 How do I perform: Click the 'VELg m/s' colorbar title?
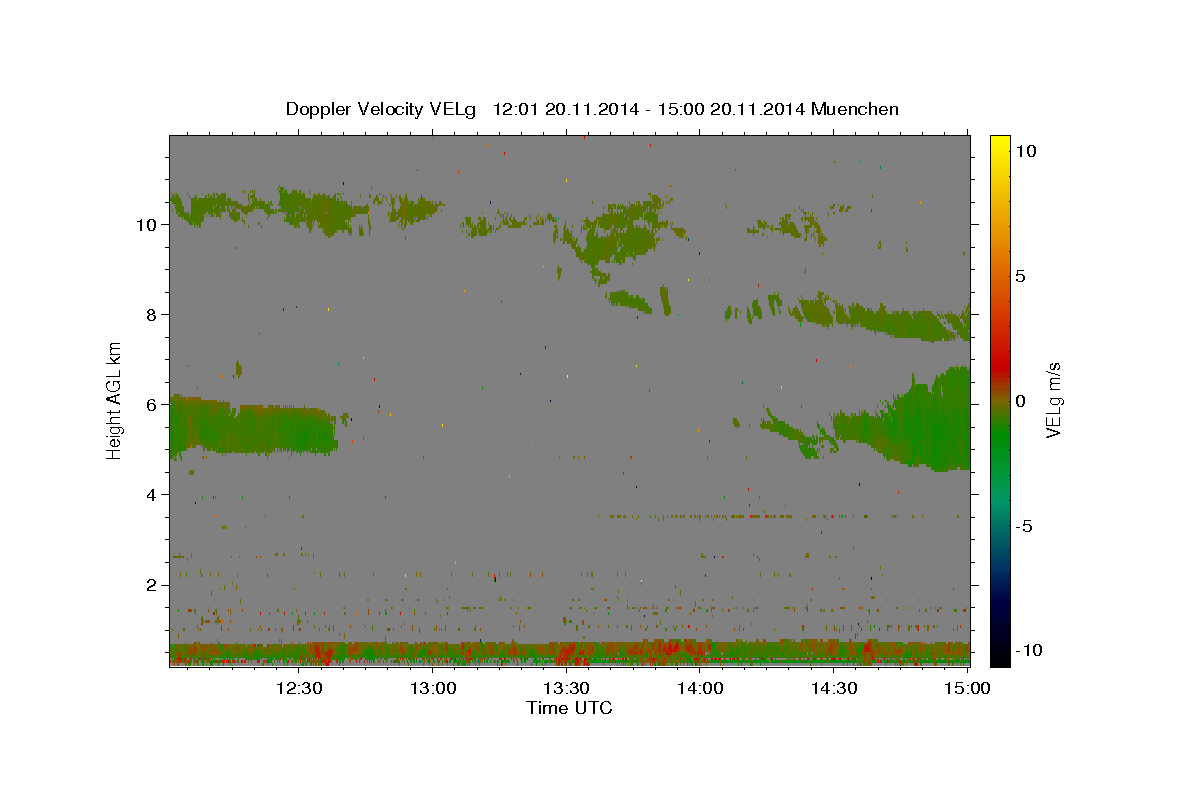click(x=1054, y=400)
